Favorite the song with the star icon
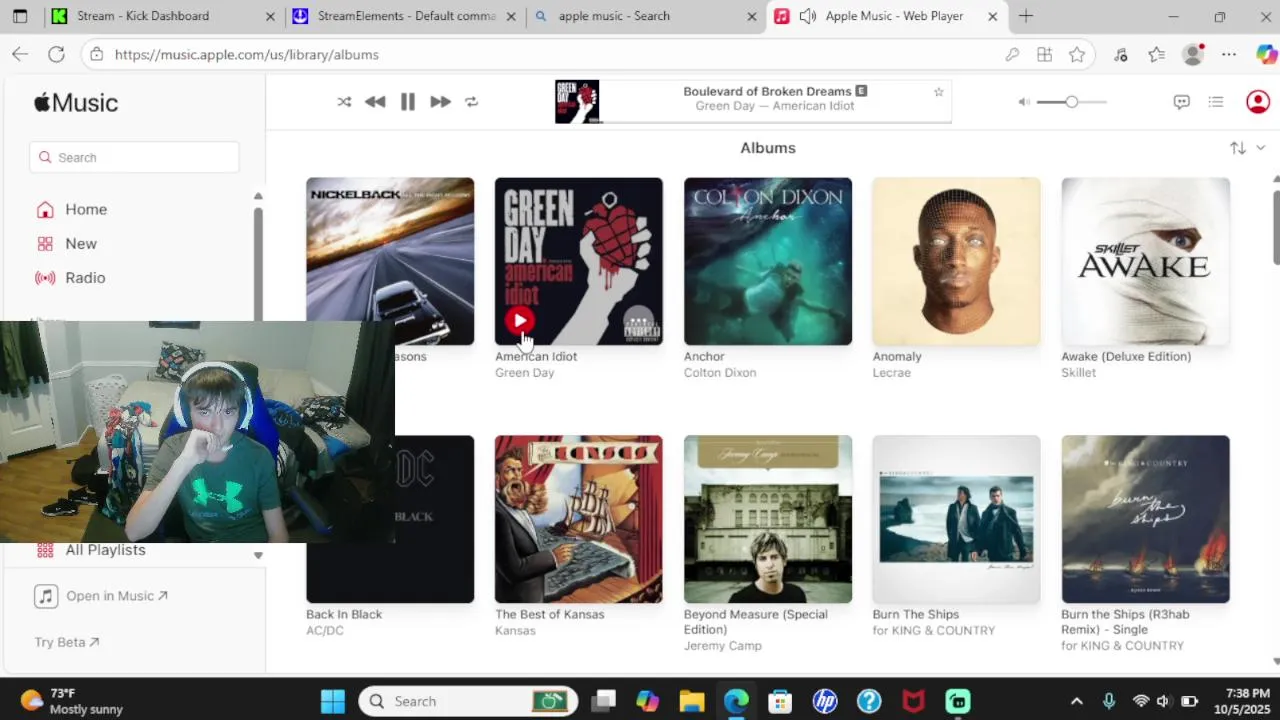Screen dimensions: 1280x720 pyautogui.click(x=938, y=92)
